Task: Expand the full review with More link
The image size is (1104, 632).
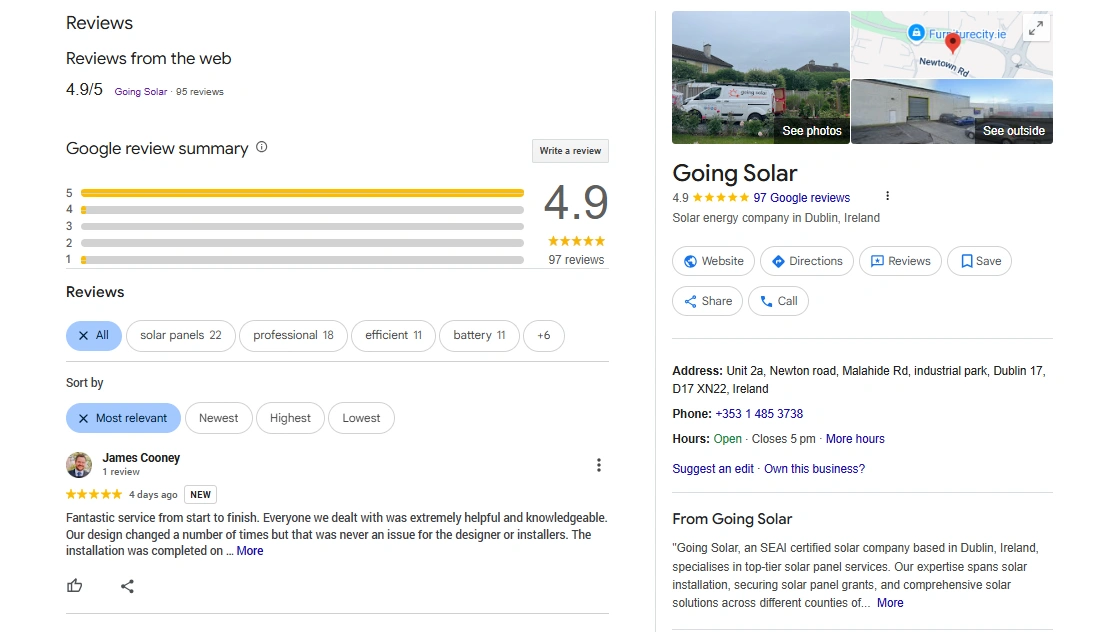Action: [250, 551]
